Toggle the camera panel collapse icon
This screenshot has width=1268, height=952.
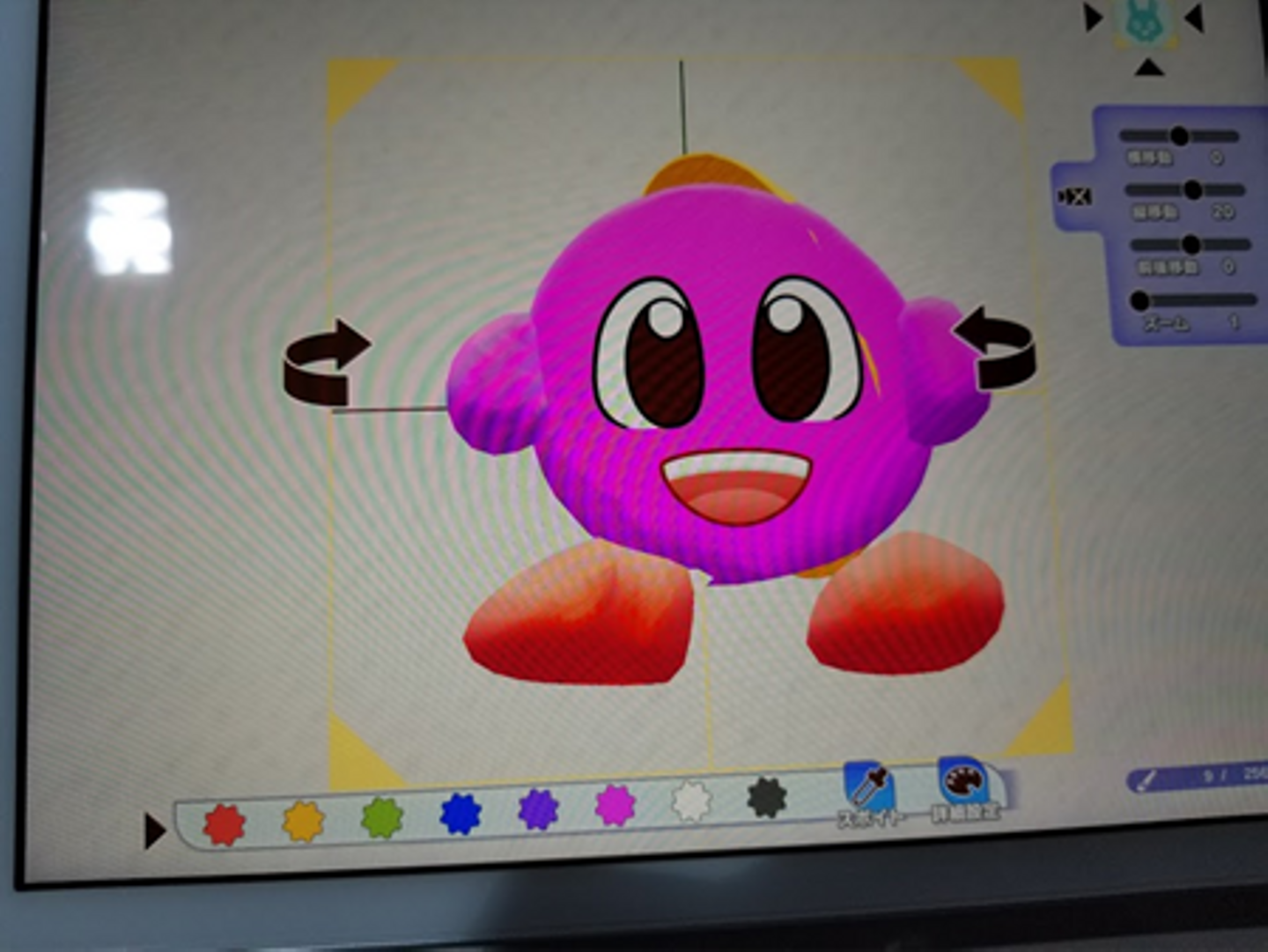(x=1074, y=196)
